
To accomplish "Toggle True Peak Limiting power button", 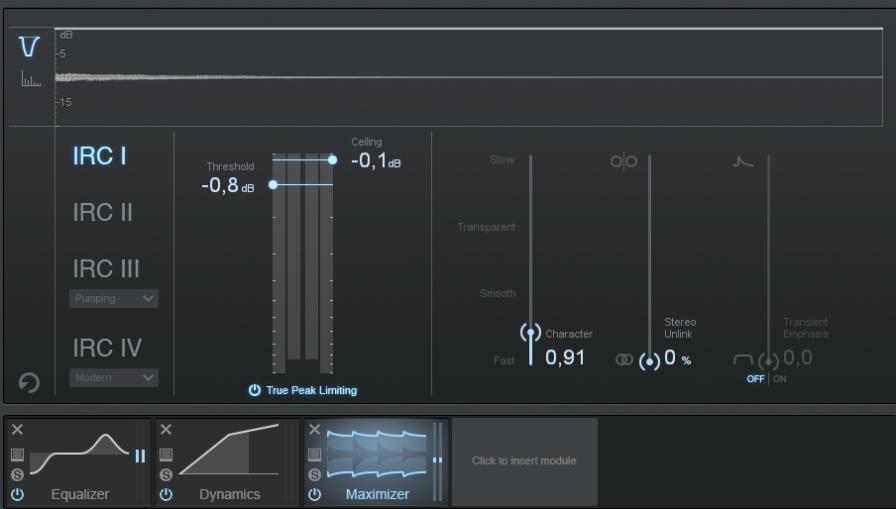I will pos(254,390).
